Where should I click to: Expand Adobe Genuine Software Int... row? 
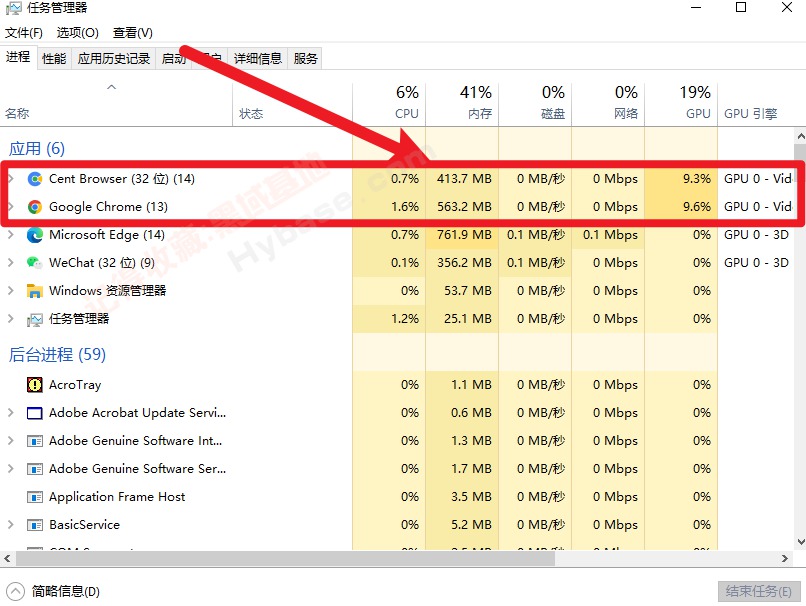(x=11, y=441)
